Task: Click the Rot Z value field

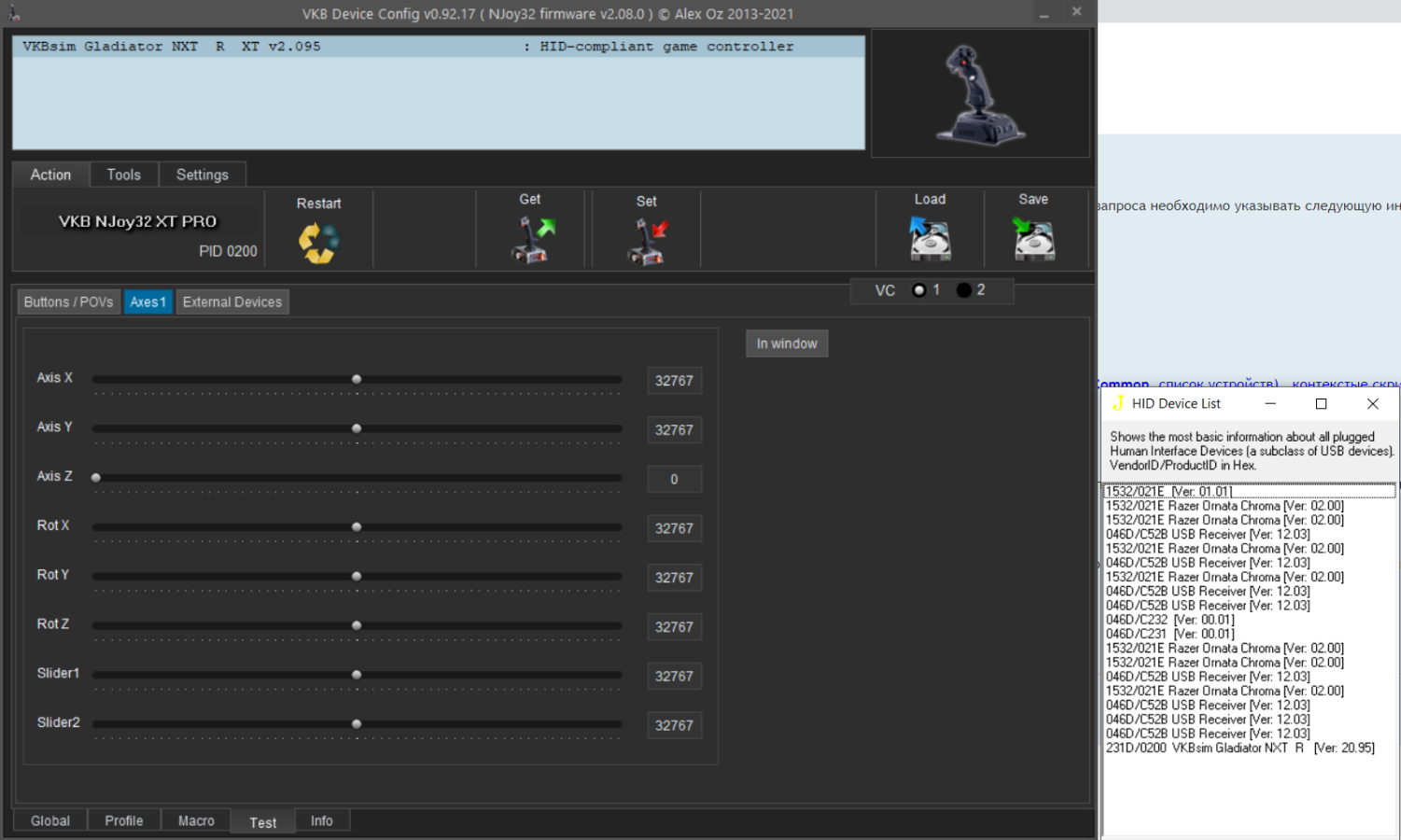Action: [674, 627]
